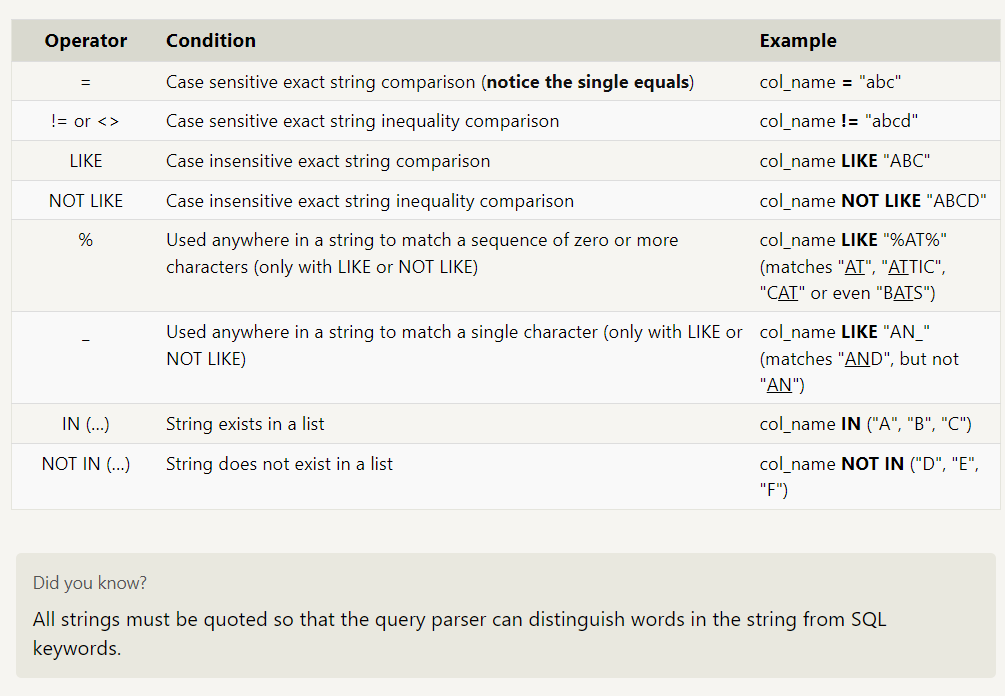
Task: Click the 'String exists in a list' description
Action: tap(245, 424)
